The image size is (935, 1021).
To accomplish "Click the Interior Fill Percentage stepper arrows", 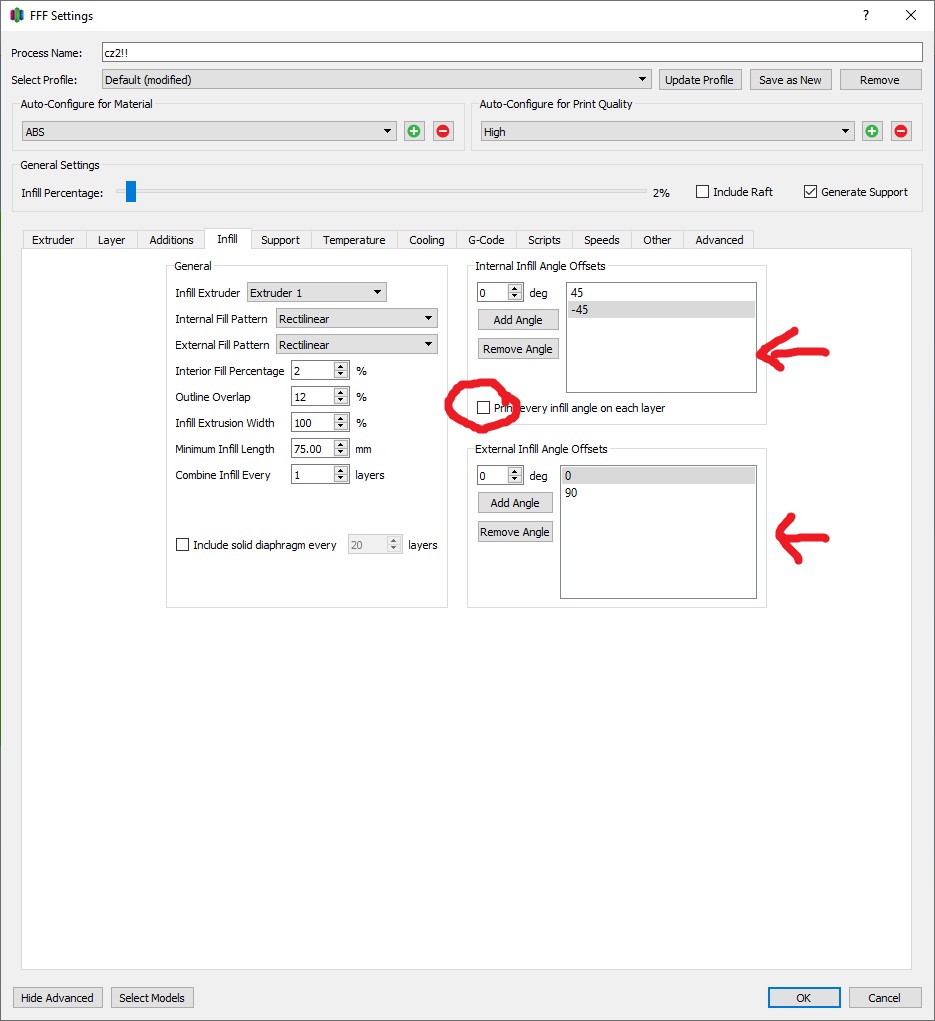I will (x=341, y=371).
